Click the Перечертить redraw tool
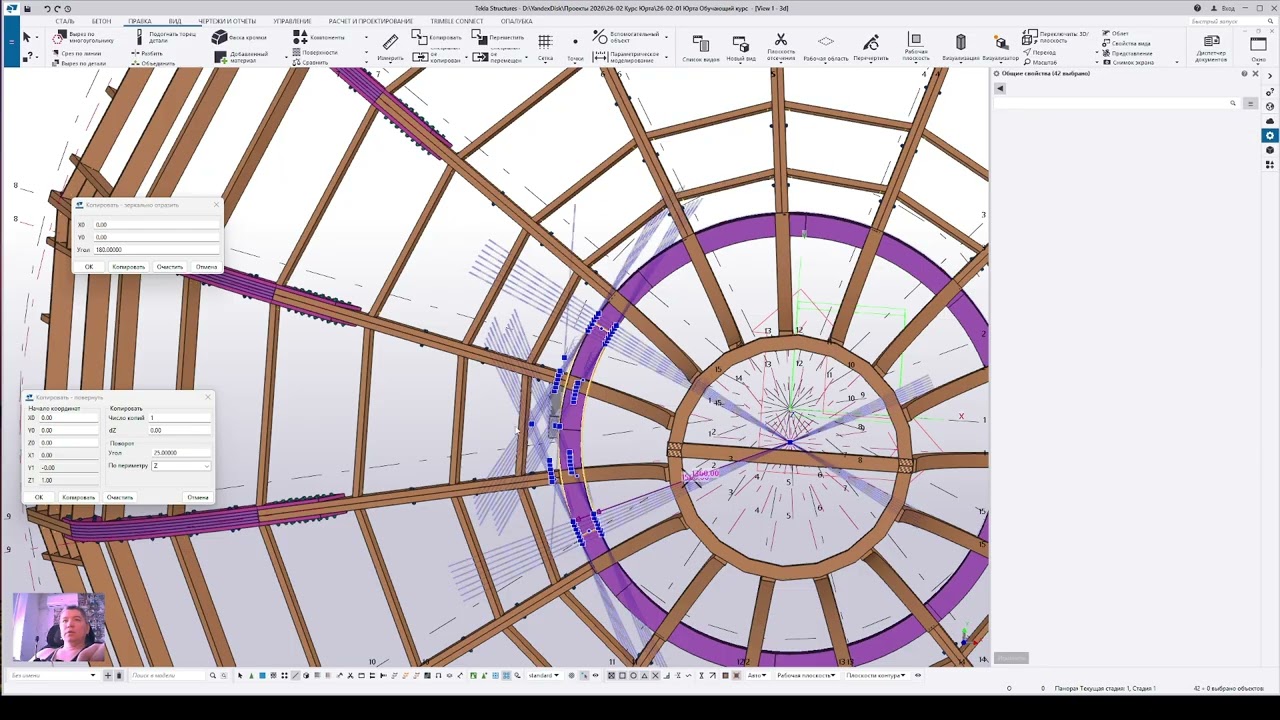Viewport: 1280px width, 720px height. pyautogui.click(x=871, y=47)
